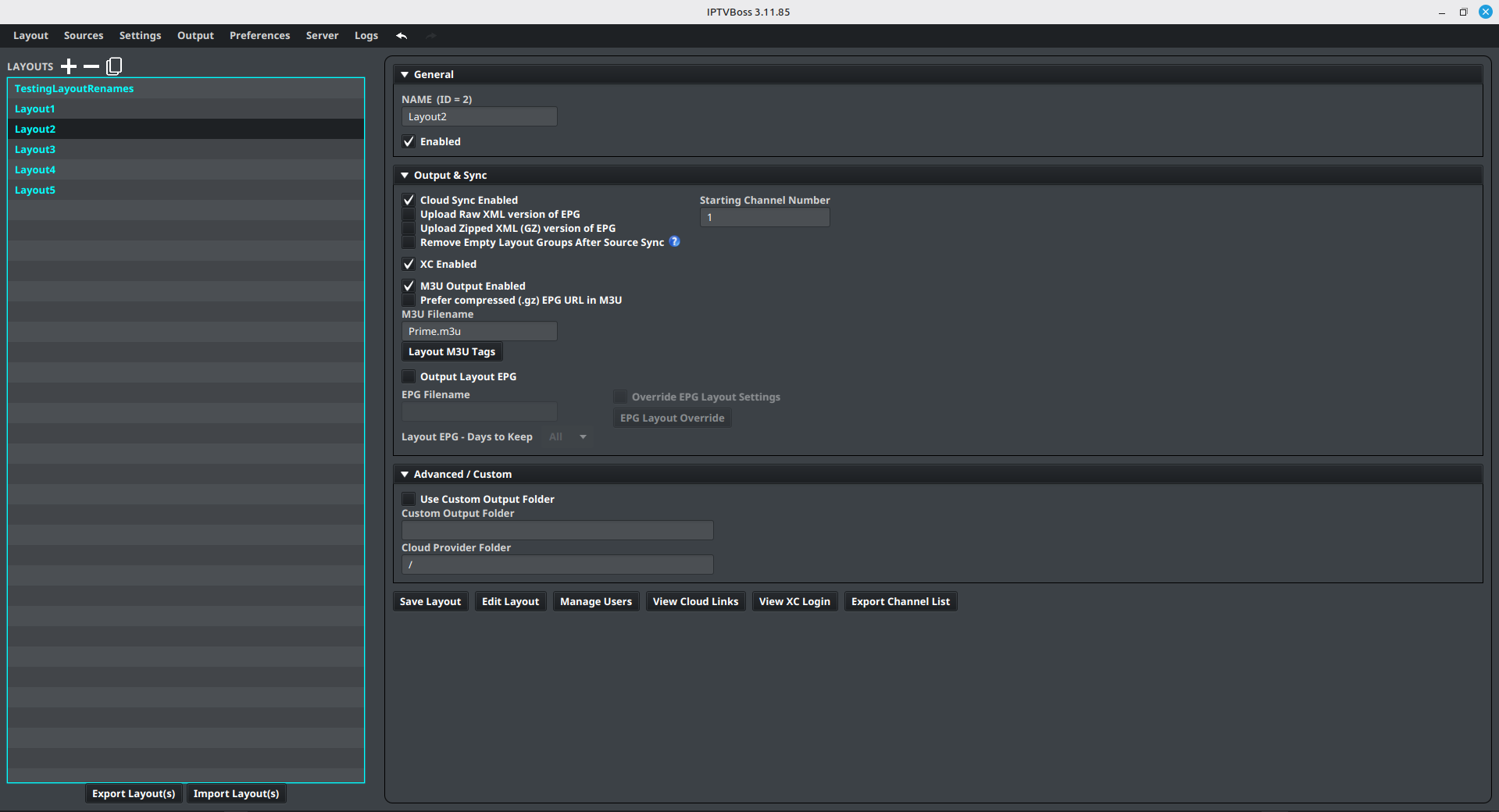Image resolution: width=1499 pixels, height=812 pixels.
Task: Duplicate layout using the copy icon
Action: (114, 66)
